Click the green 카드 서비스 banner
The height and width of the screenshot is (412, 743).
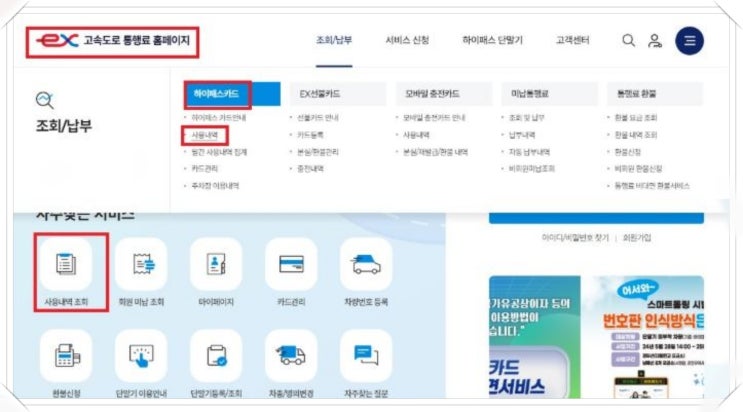(535, 337)
